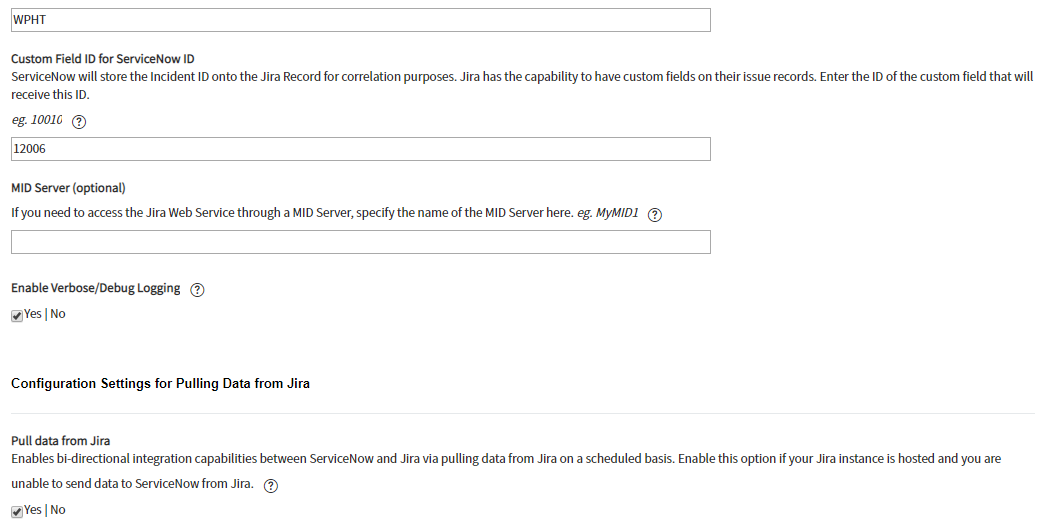Focus the custom field ID input showing 12006
This screenshot has height=522, width=1053.
(x=361, y=149)
